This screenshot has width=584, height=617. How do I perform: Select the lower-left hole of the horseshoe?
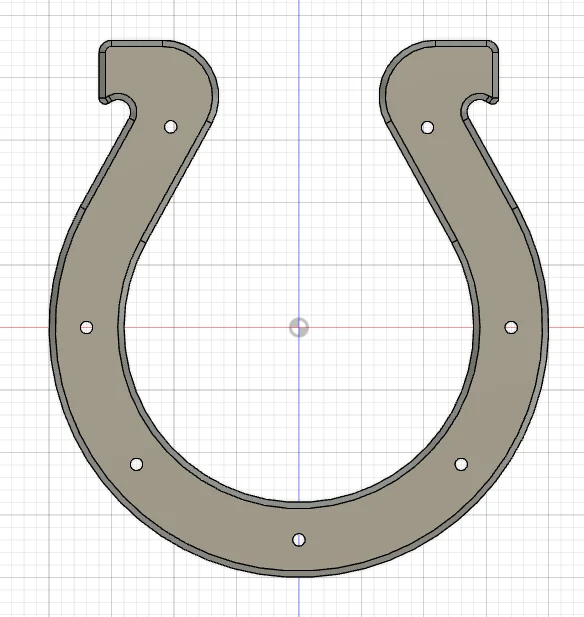pyautogui.click(x=136, y=464)
